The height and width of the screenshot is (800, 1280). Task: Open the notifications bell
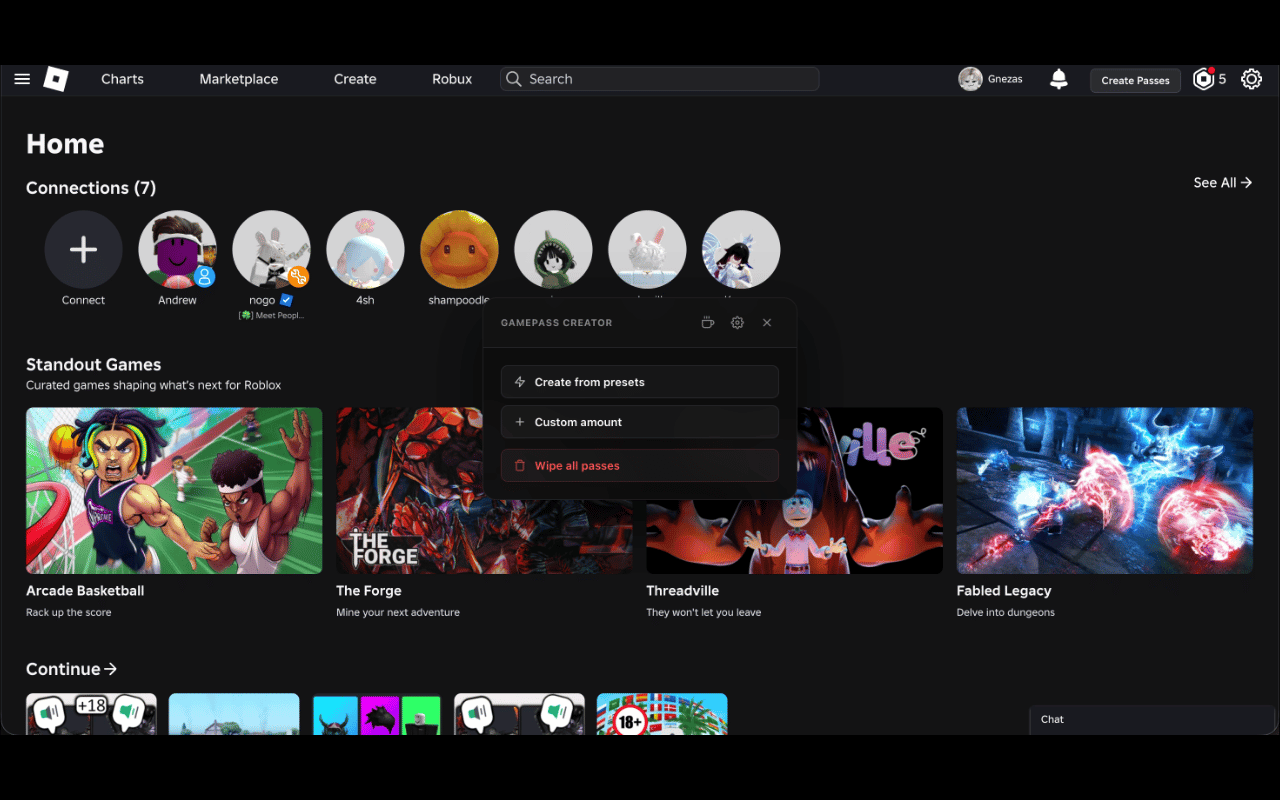click(1059, 79)
